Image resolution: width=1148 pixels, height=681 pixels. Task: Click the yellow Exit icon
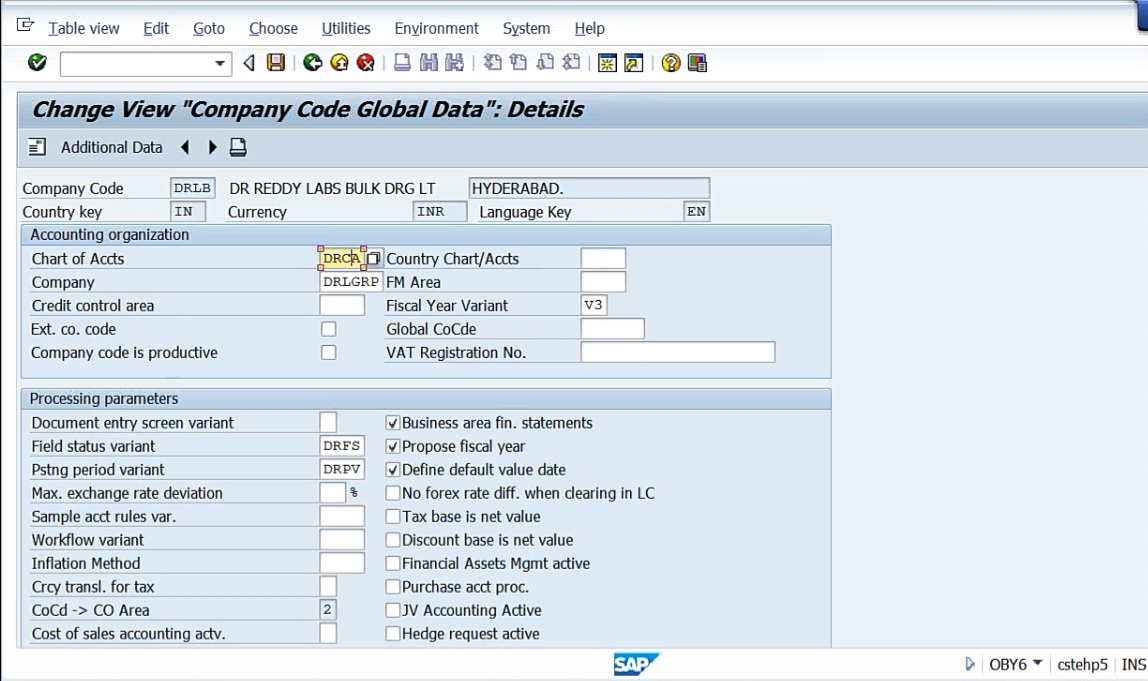tap(339, 63)
